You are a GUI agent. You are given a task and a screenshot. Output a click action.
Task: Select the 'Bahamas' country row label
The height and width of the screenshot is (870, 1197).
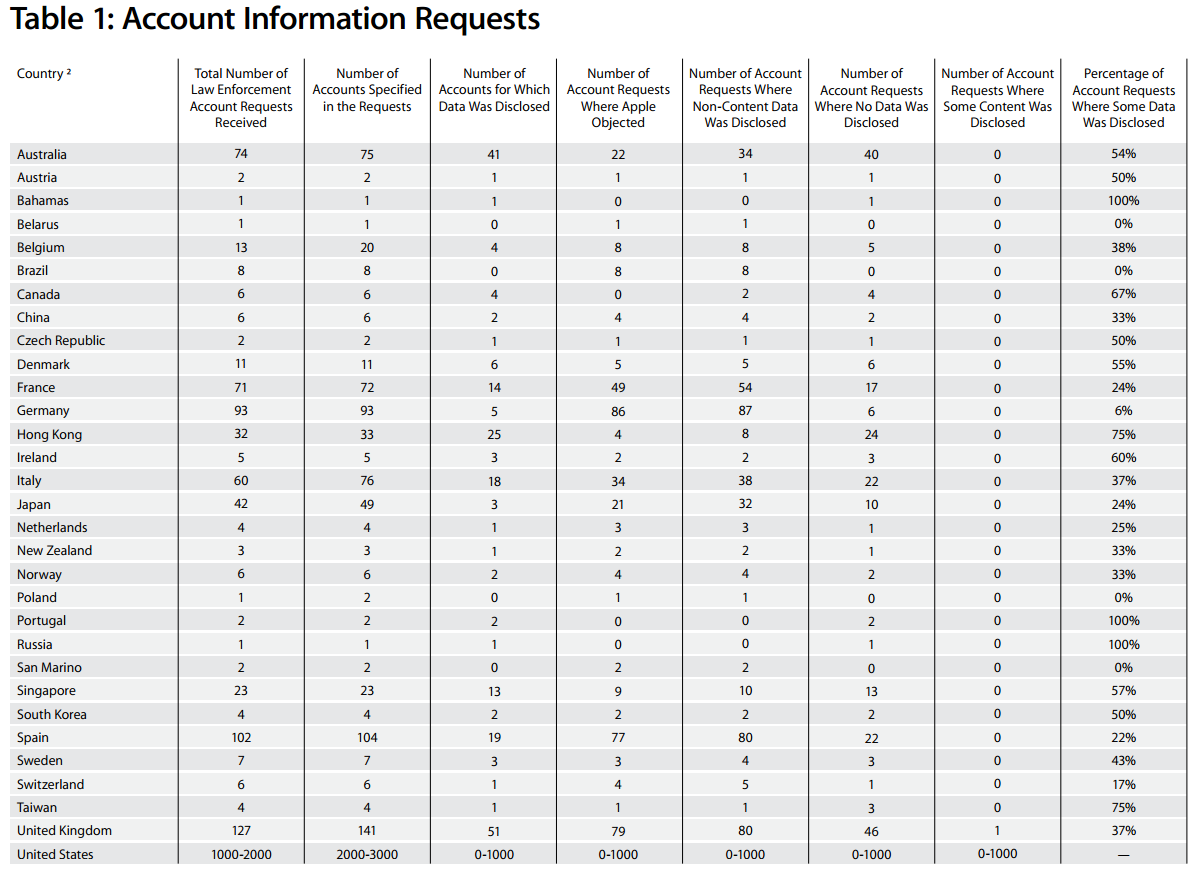(43, 201)
